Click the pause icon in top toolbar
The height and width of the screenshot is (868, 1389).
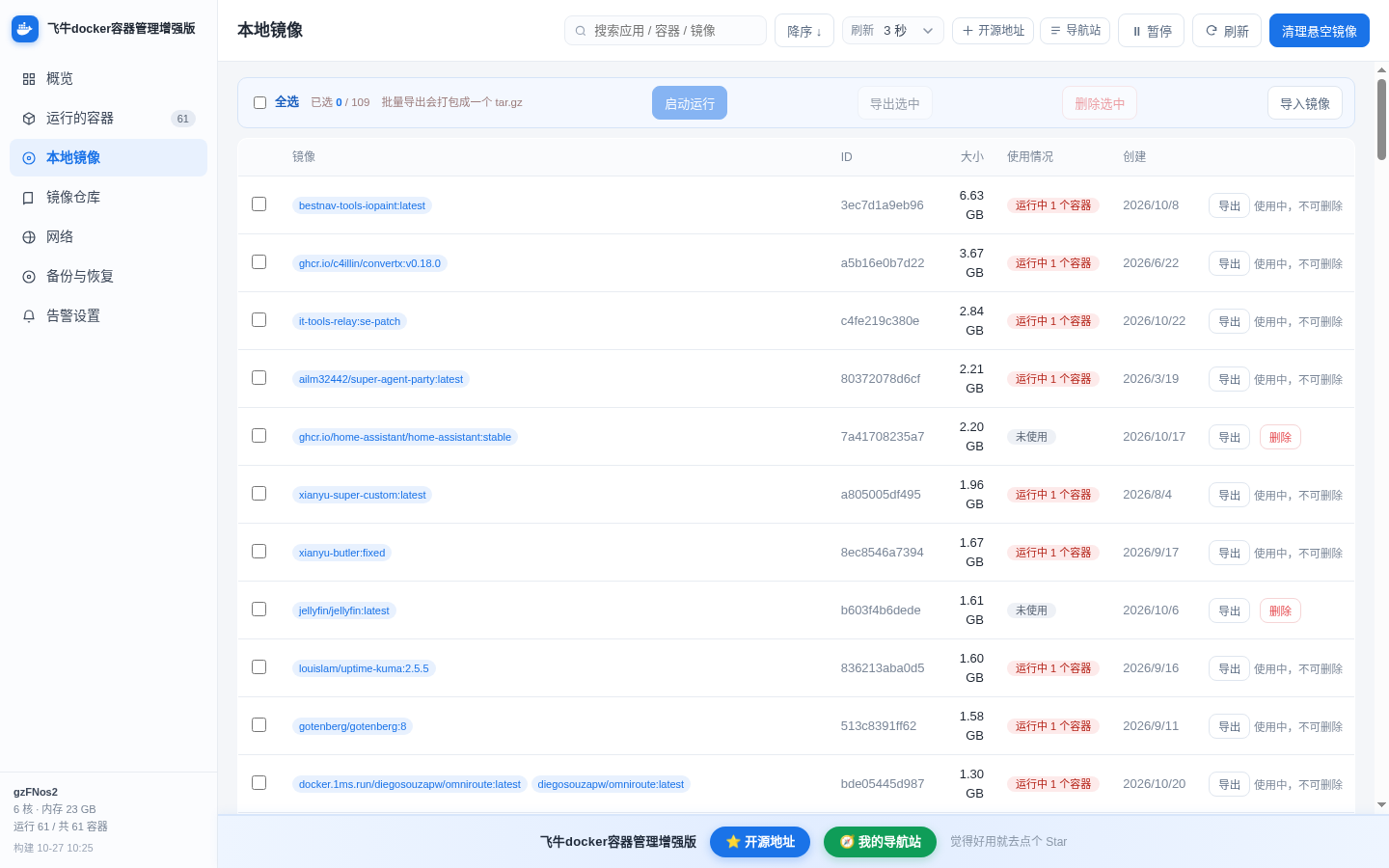point(1136,32)
